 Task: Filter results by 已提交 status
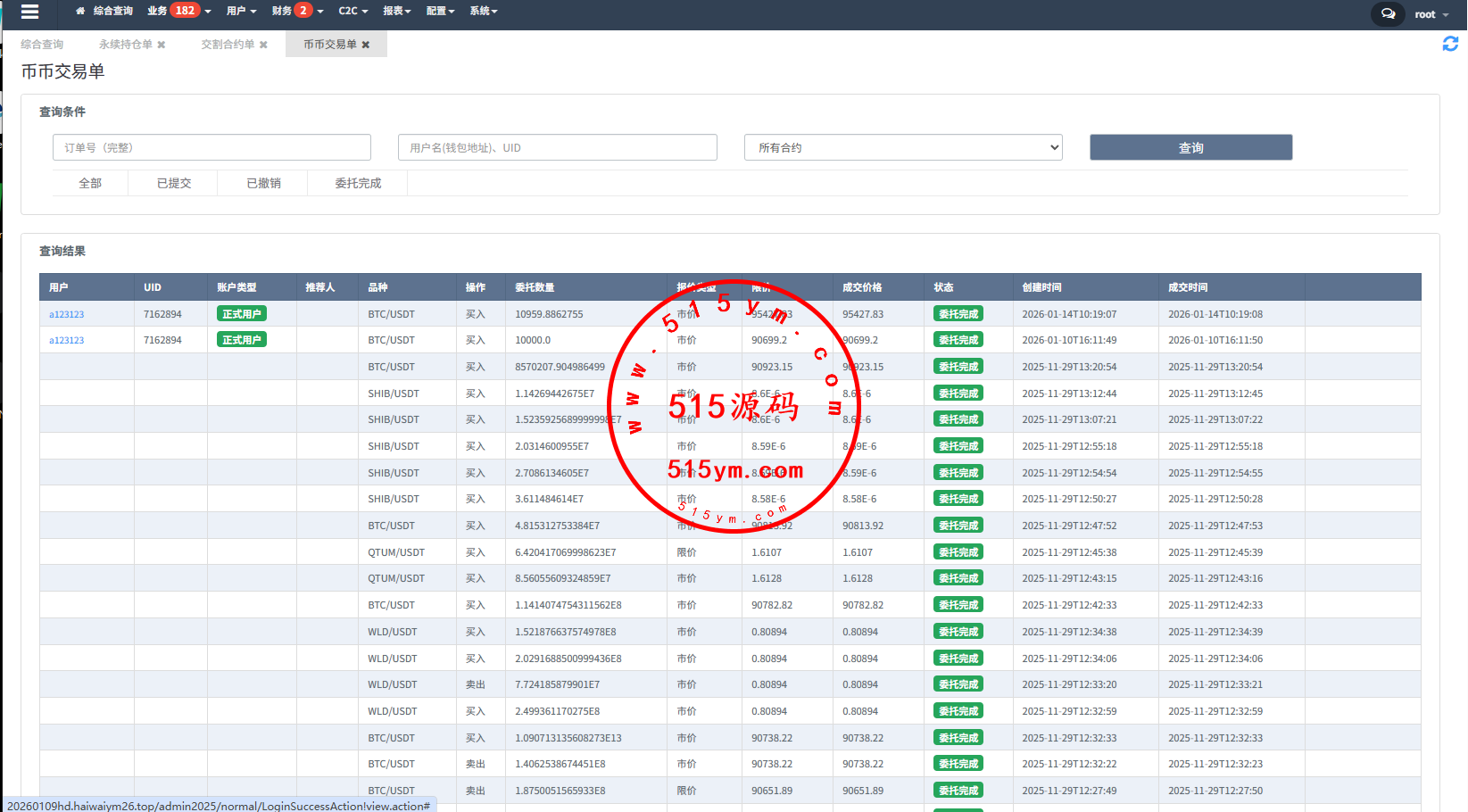click(174, 183)
